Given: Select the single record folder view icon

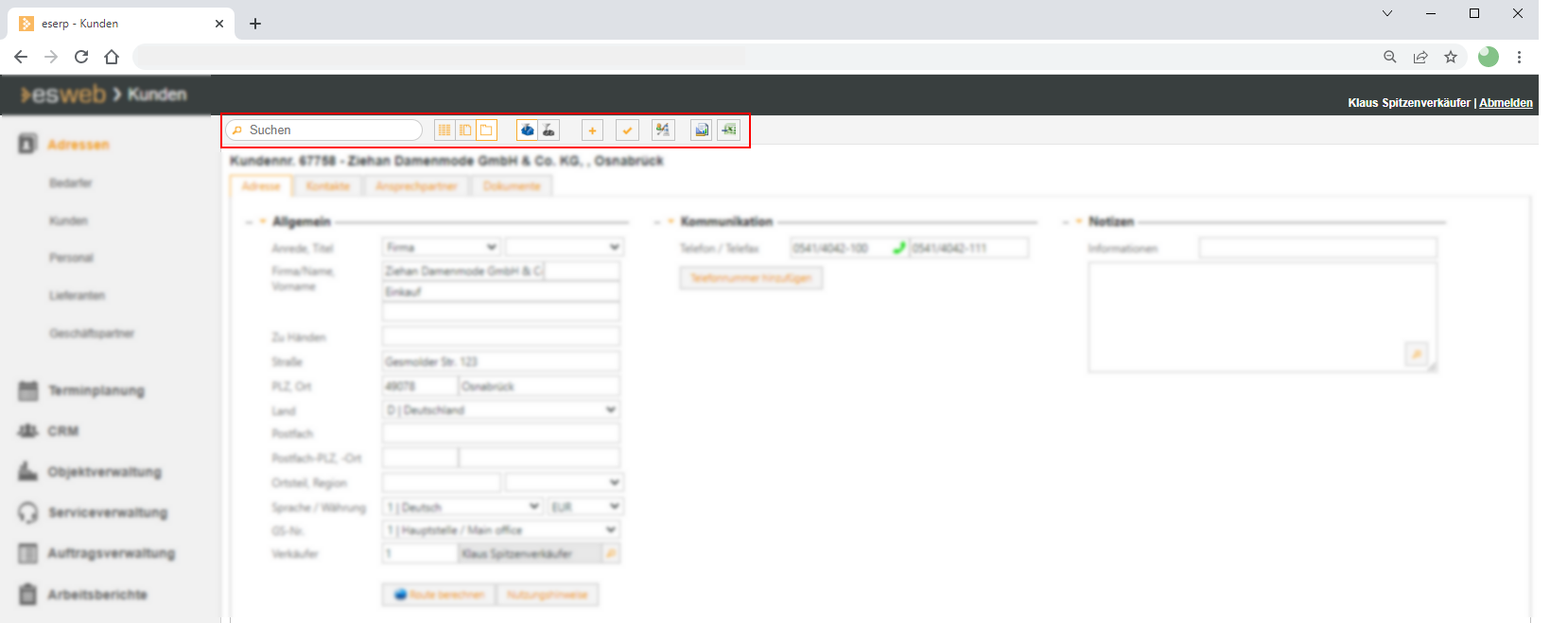Looking at the screenshot, I should 486,130.
